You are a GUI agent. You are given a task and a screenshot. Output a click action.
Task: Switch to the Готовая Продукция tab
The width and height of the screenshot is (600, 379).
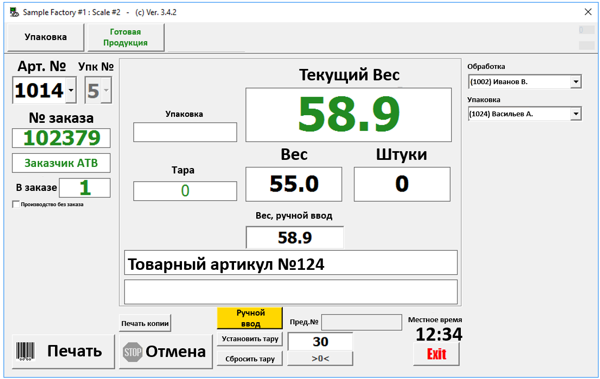coord(126,37)
